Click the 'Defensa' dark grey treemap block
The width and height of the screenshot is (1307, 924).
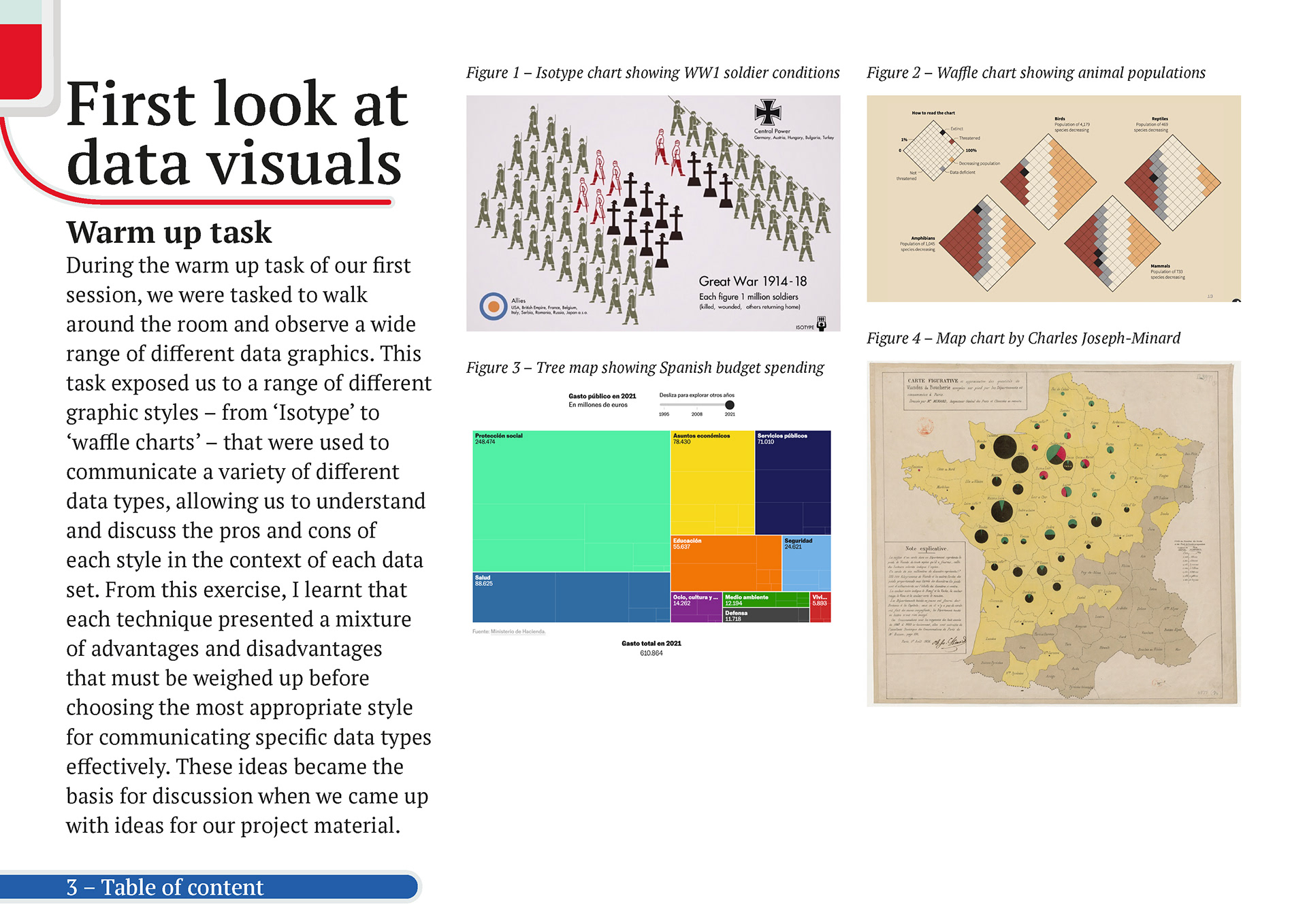767,615
